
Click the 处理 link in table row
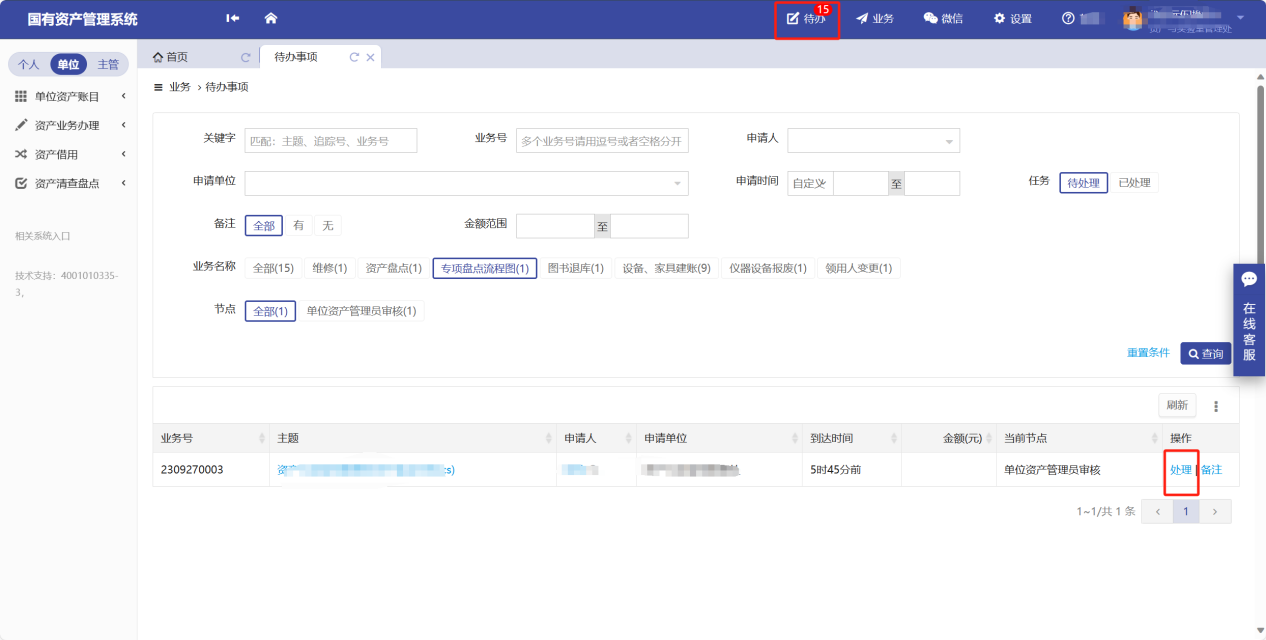point(1180,470)
